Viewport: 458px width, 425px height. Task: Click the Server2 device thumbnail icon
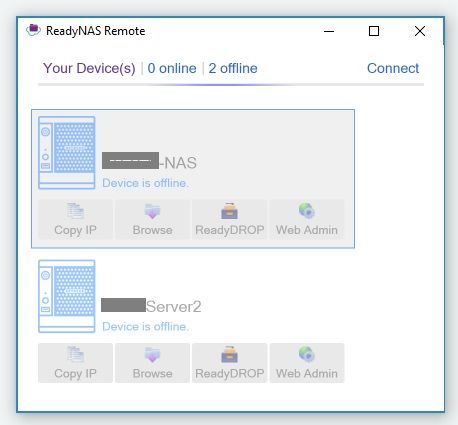(x=67, y=296)
